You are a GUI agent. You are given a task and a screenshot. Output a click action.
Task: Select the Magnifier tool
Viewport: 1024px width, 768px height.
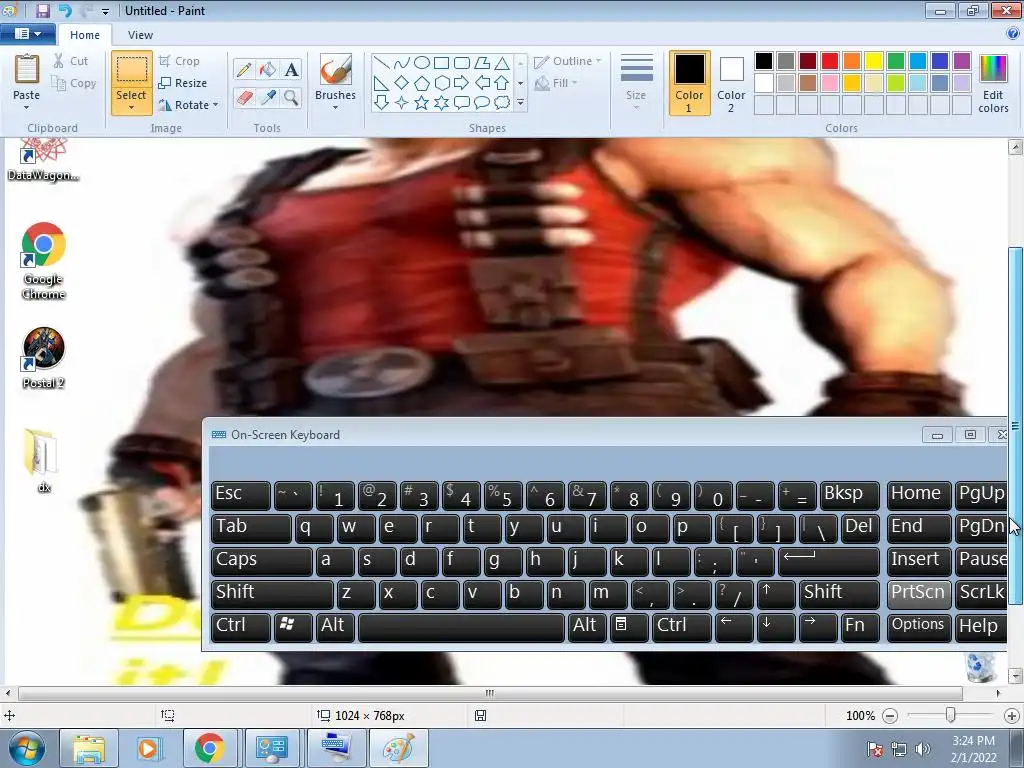(291, 98)
